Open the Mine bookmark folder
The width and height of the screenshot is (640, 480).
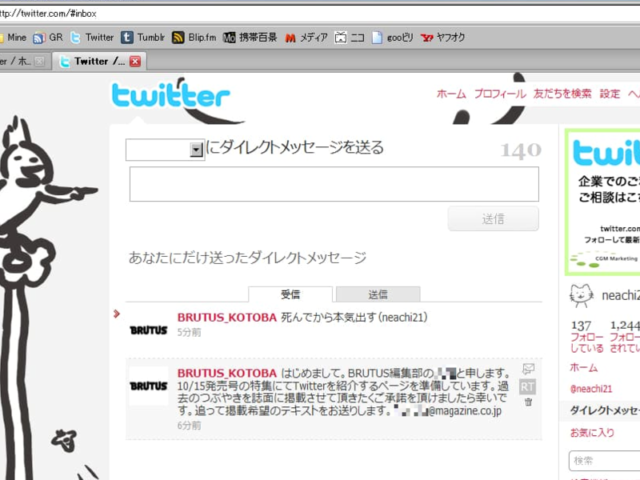click(x=13, y=38)
